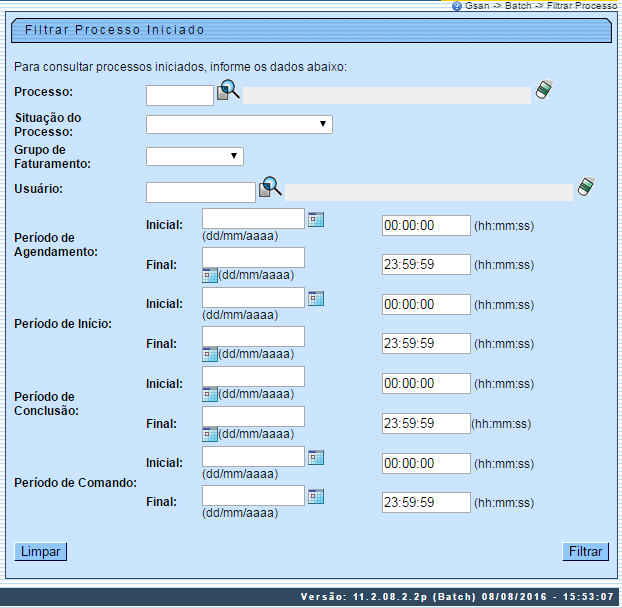Click Período de Conclusão final time 23:59:59
This screenshot has width=622, height=608.
click(426, 423)
